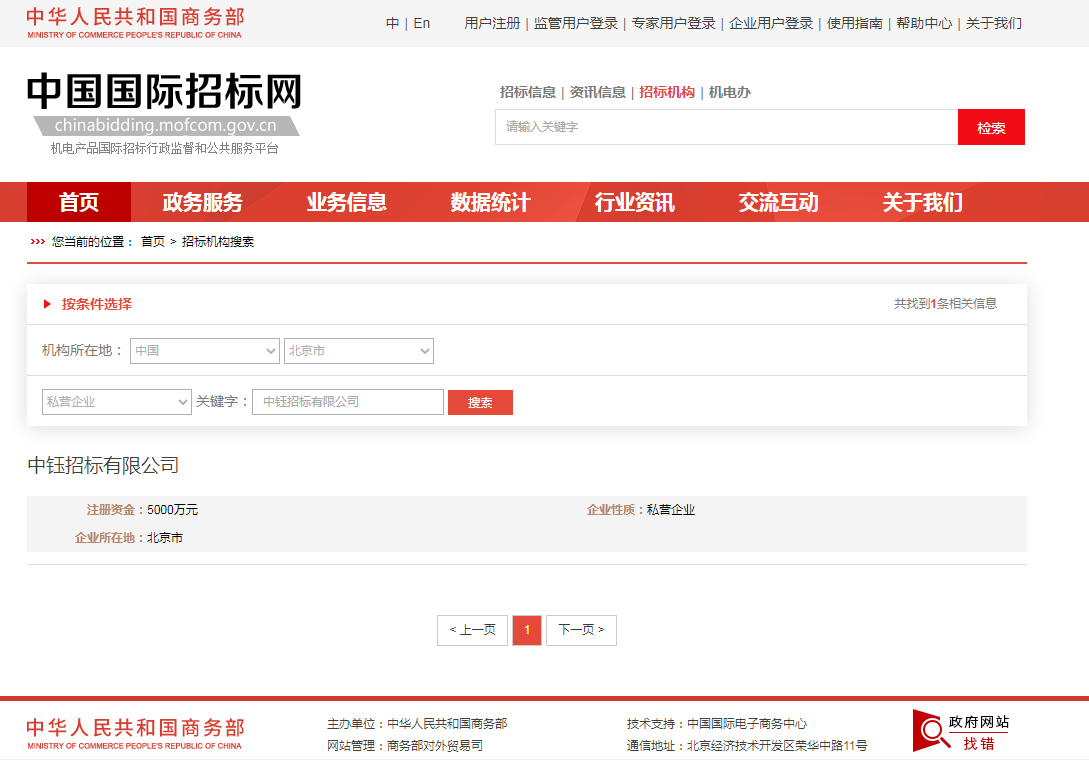This screenshot has width=1089, height=760.
Task: Click the Ministry of Commerce header logo
Action: pos(135,23)
